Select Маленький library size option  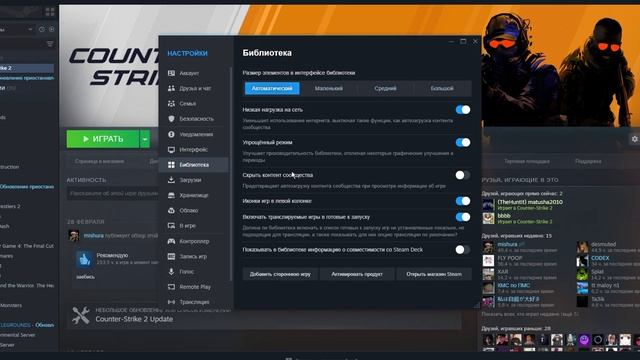[329, 88]
